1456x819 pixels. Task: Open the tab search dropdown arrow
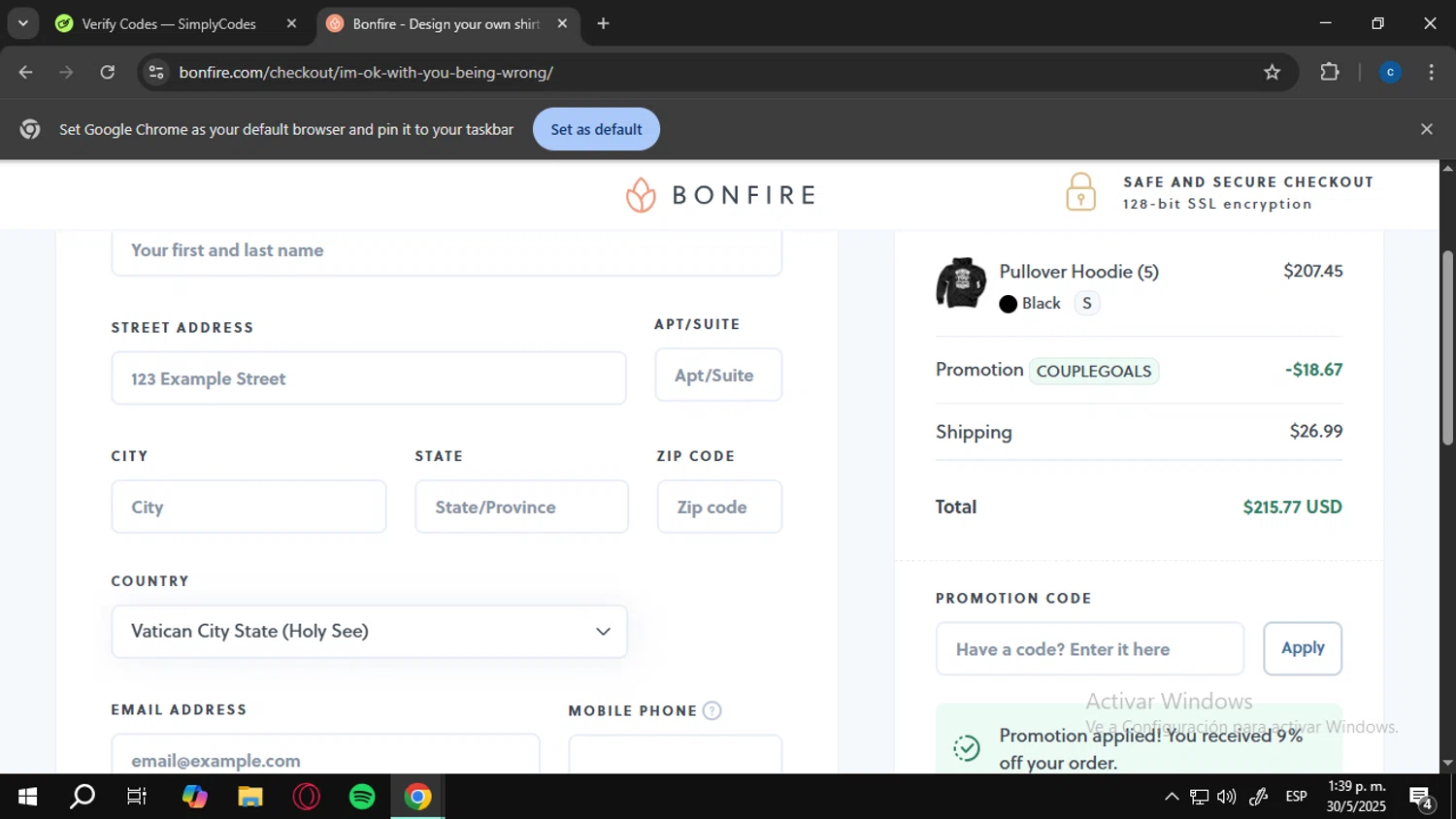[x=22, y=23]
